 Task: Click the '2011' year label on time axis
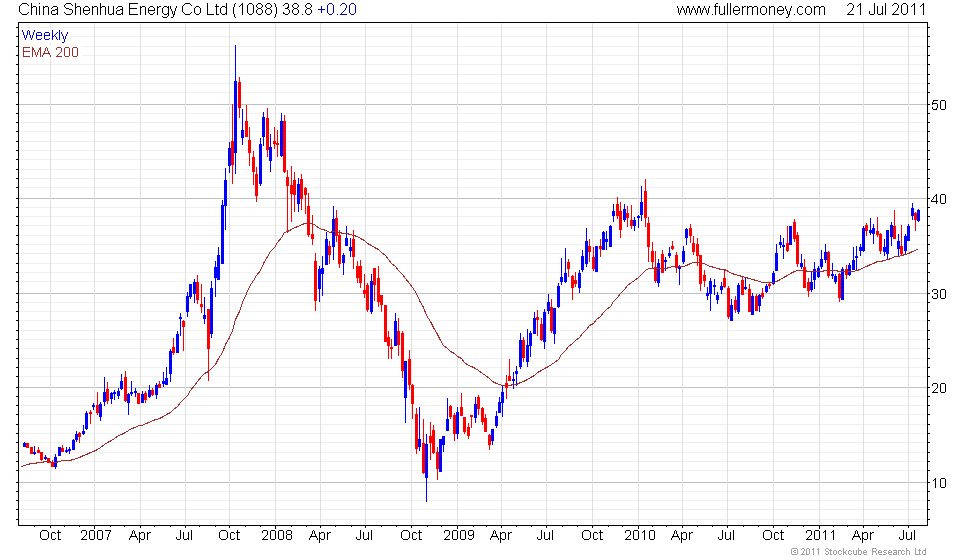coord(820,536)
